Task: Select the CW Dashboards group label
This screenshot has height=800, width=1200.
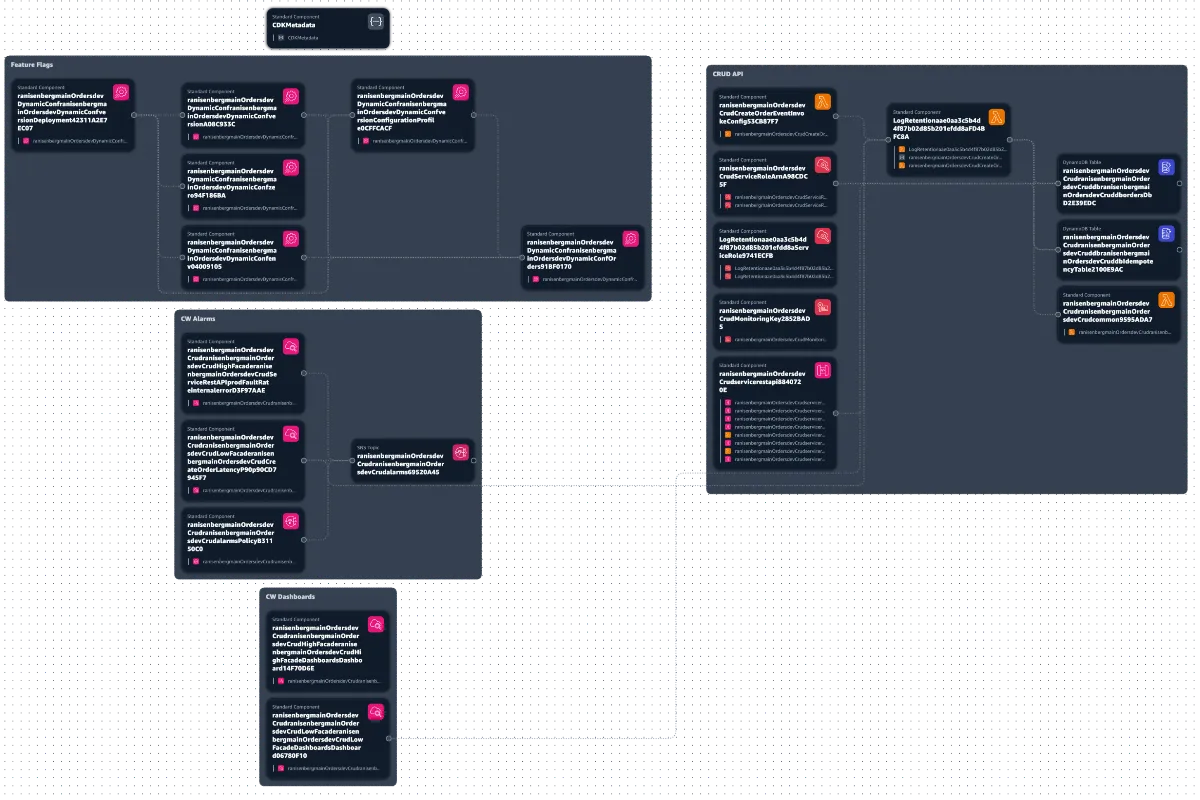Action: click(x=291, y=597)
